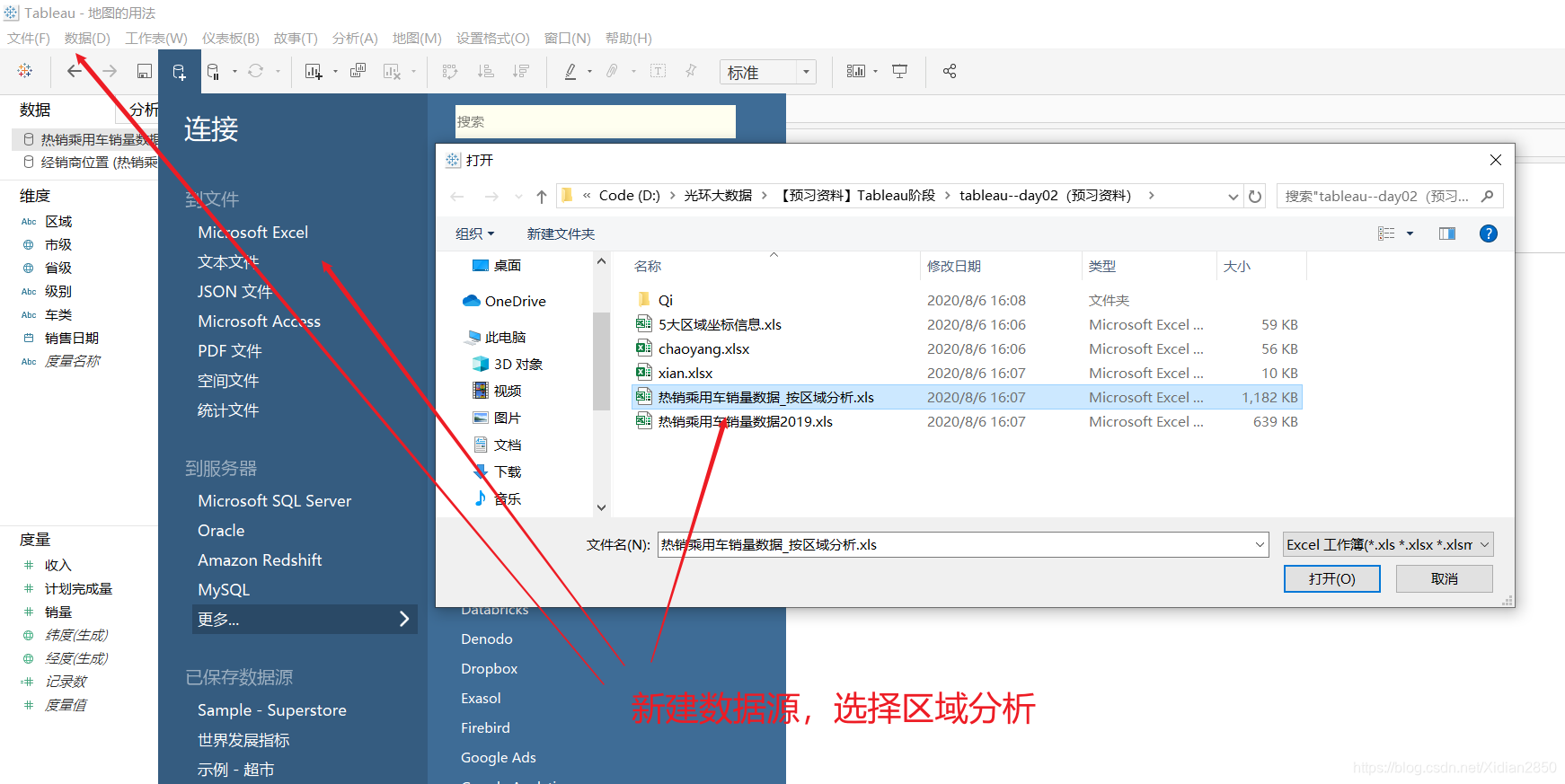Click the undo back arrow in toolbar
This screenshot has height=784, width=1565.
pos(75,71)
